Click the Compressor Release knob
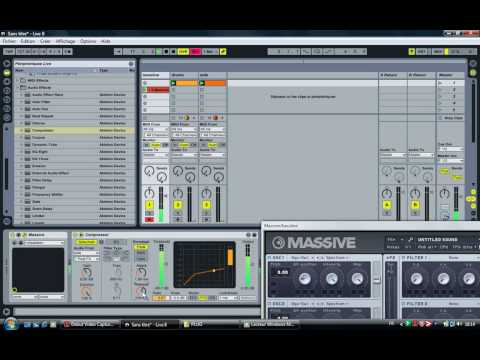480x360 pixels. [141, 291]
